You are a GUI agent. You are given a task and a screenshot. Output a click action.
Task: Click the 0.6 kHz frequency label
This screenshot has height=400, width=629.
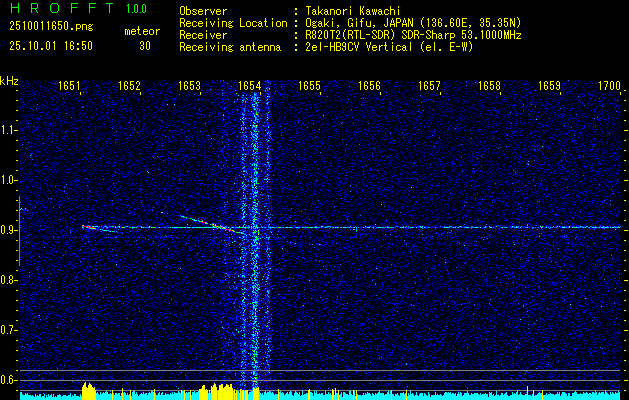point(7,380)
